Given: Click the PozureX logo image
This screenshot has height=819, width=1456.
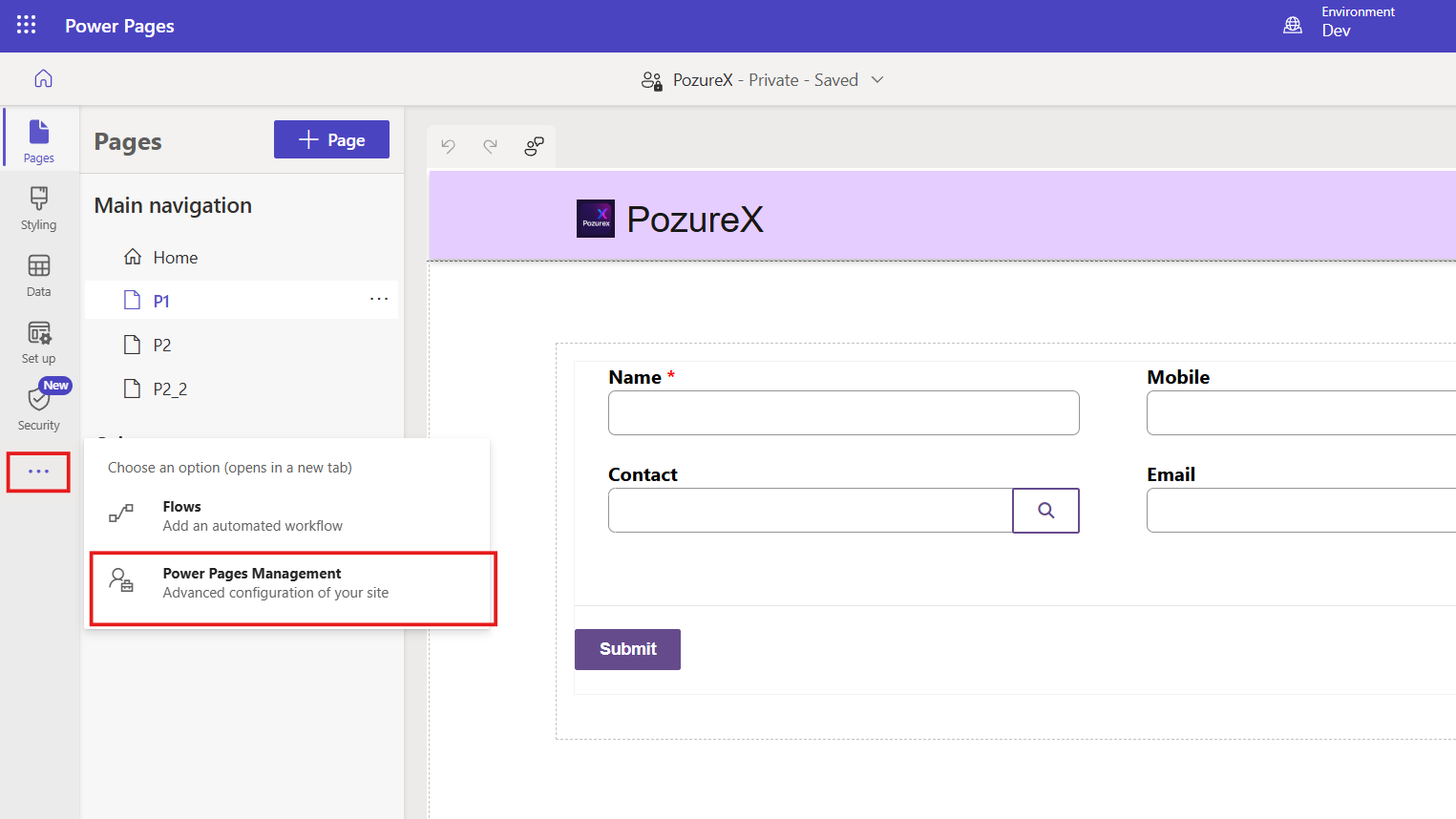Looking at the screenshot, I should point(596,219).
